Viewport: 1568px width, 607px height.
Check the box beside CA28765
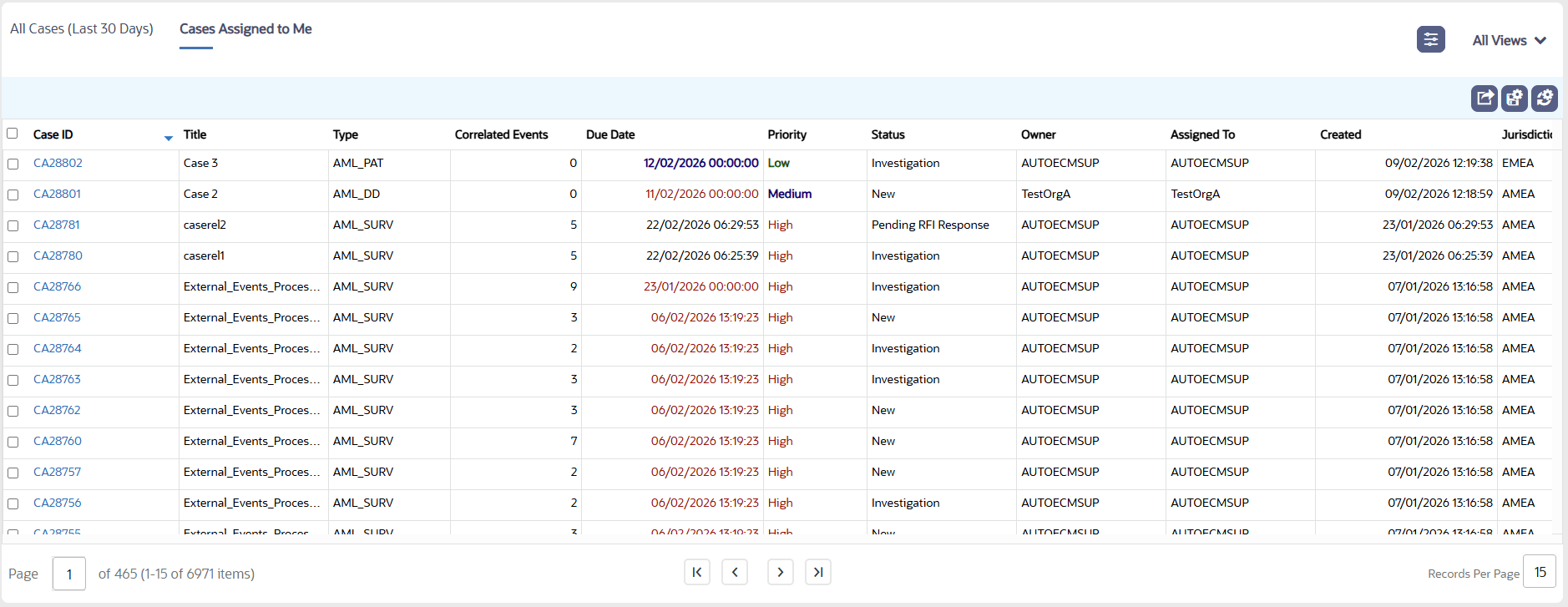click(x=13, y=318)
